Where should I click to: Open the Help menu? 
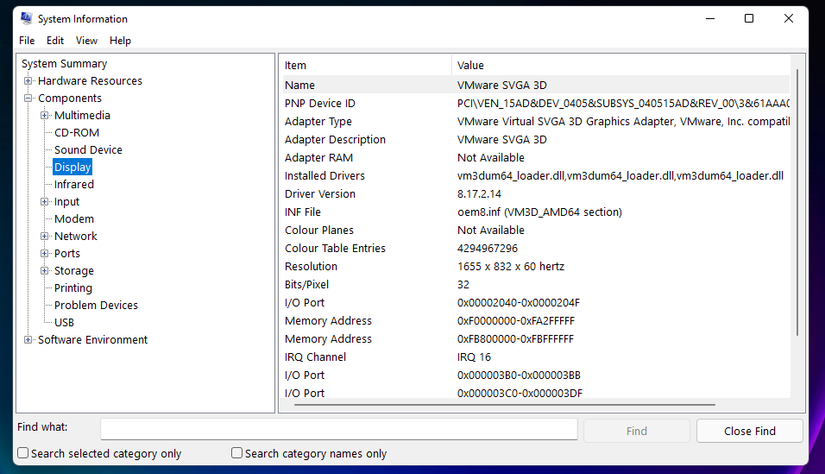[120, 41]
